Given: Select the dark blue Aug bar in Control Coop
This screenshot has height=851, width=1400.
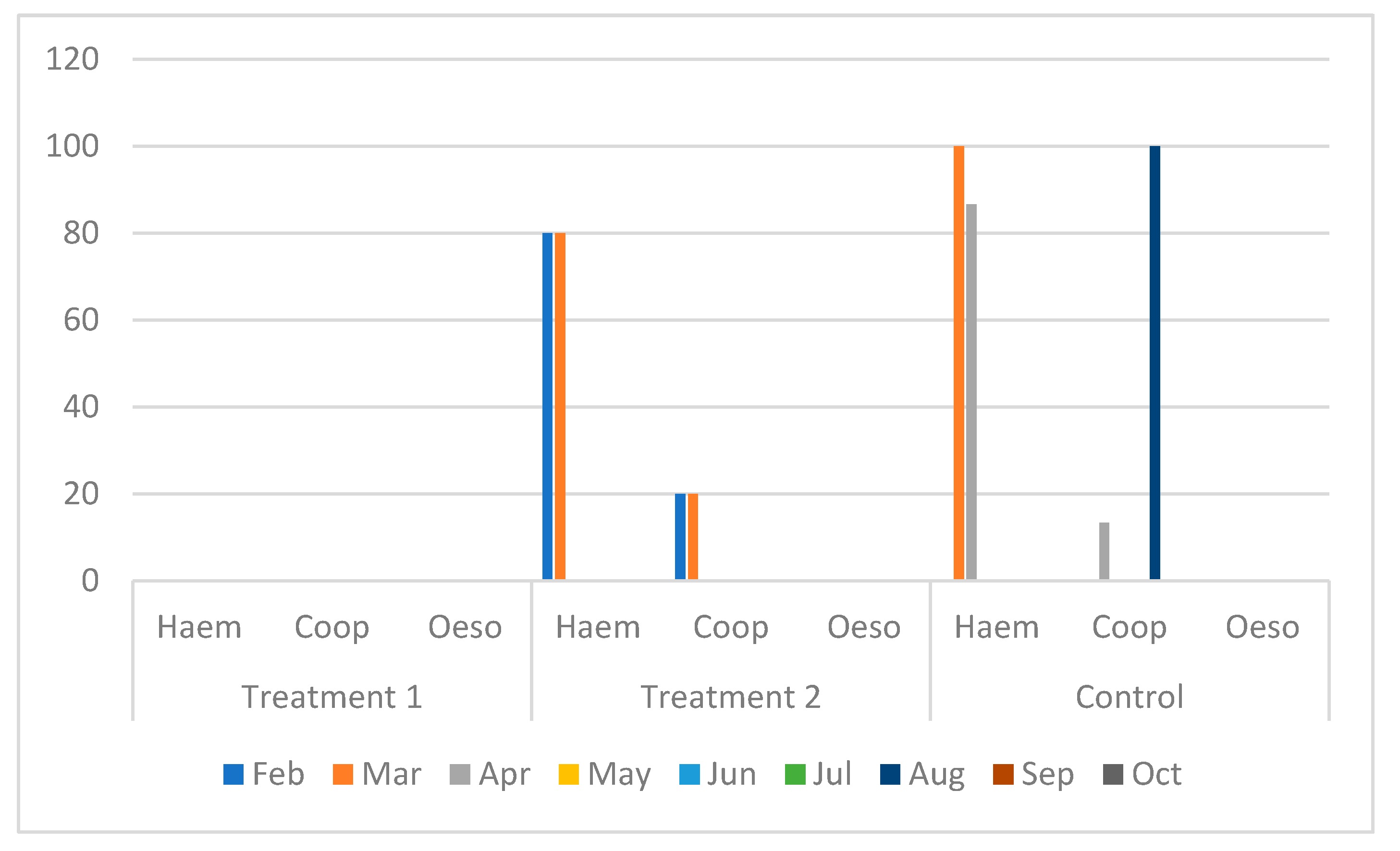Looking at the screenshot, I should pyautogui.click(x=1154, y=364).
